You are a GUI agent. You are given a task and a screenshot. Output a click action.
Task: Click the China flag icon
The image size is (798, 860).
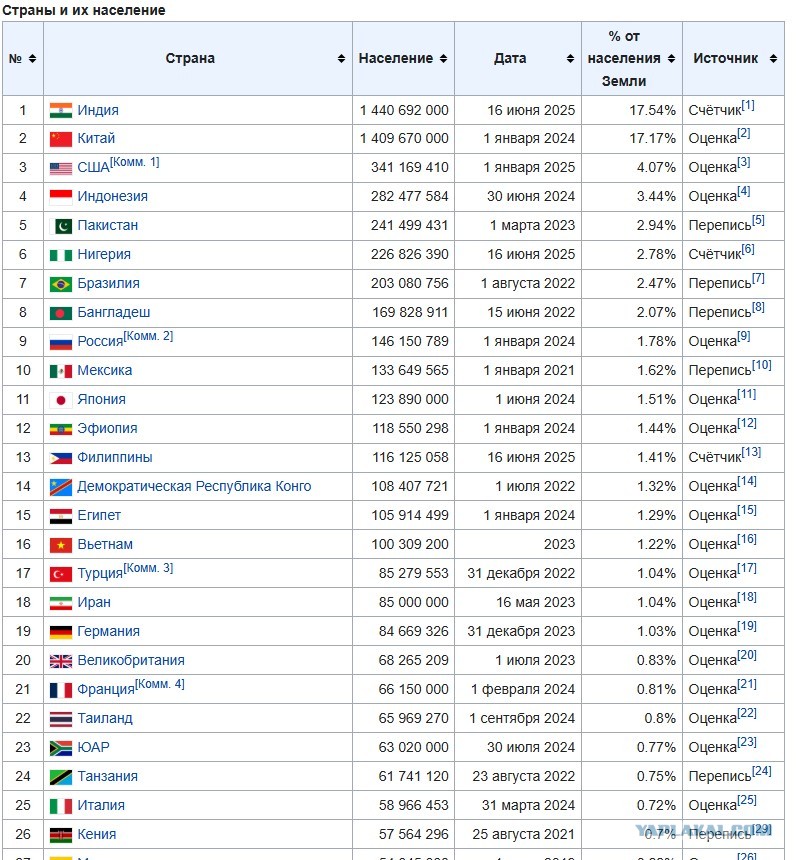click(60, 139)
